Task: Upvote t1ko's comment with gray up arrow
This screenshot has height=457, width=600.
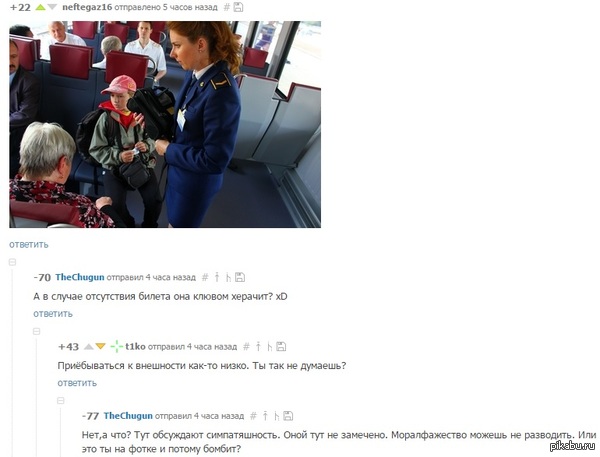Action: (x=89, y=346)
